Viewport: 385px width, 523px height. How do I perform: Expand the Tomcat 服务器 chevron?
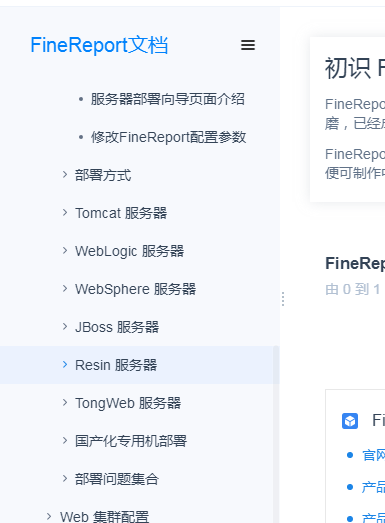coord(65,212)
